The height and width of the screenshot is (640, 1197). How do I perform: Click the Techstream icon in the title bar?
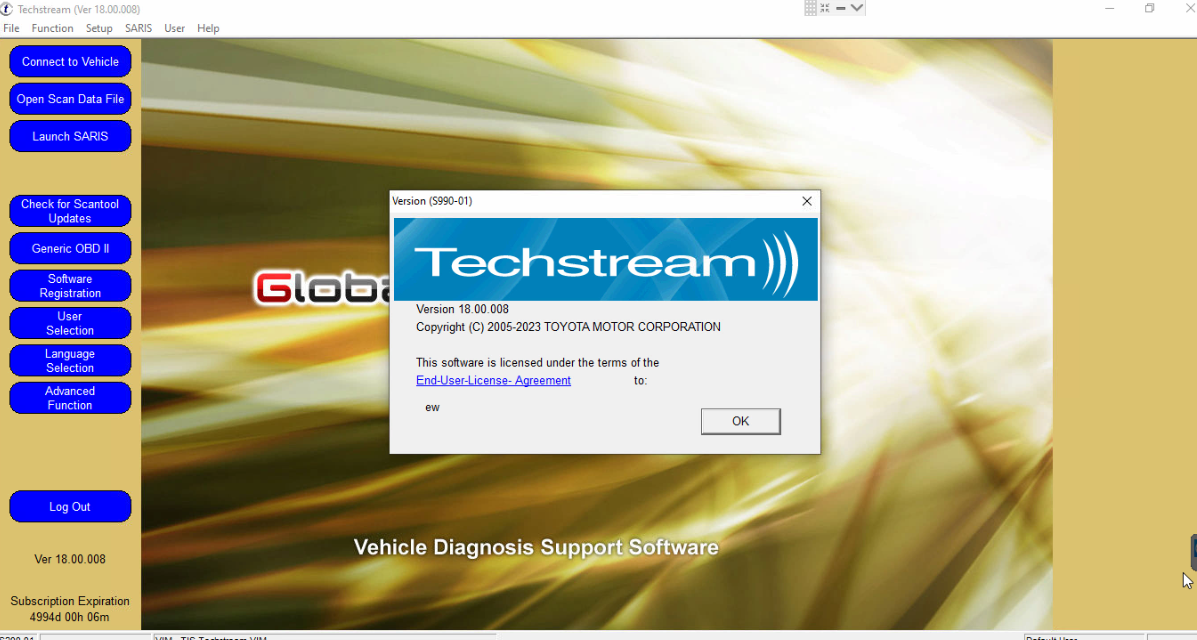(x=8, y=8)
